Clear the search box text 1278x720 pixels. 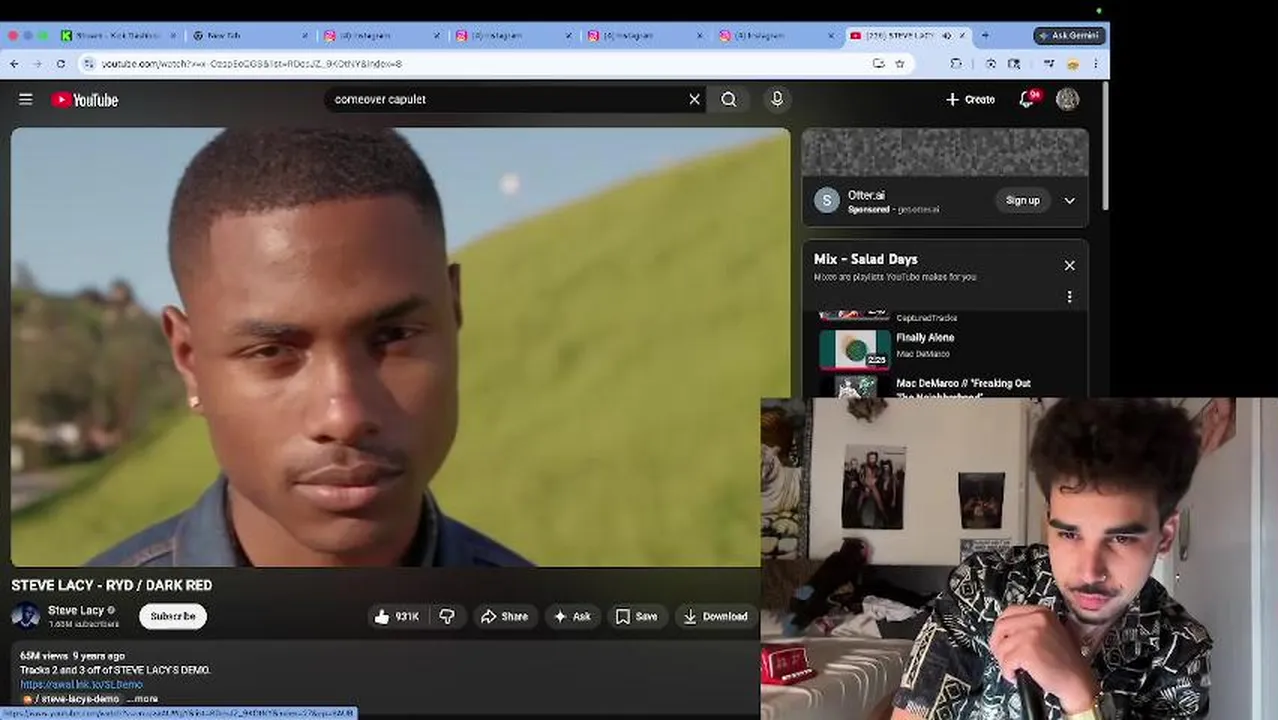pyautogui.click(x=694, y=99)
